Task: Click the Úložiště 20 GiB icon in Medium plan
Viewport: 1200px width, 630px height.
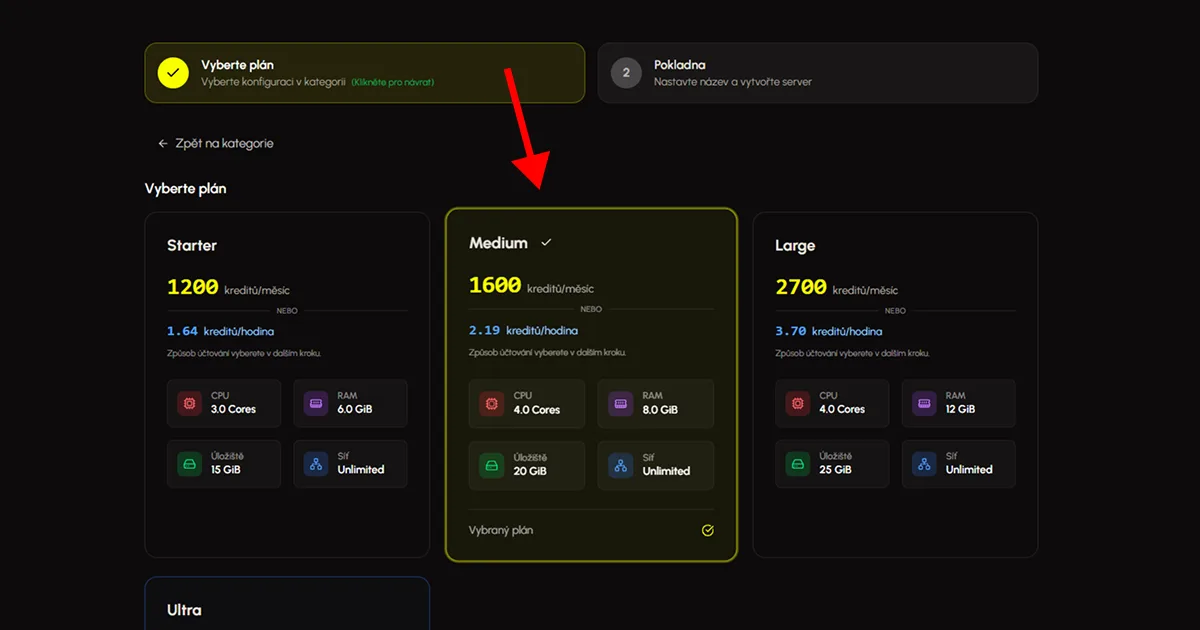Action: click(x=492, y=464)
